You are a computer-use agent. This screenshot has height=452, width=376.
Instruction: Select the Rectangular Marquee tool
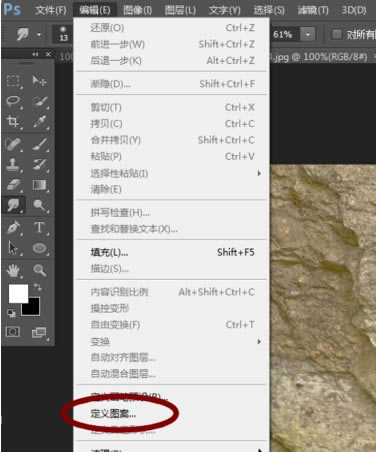pos(13,81)
